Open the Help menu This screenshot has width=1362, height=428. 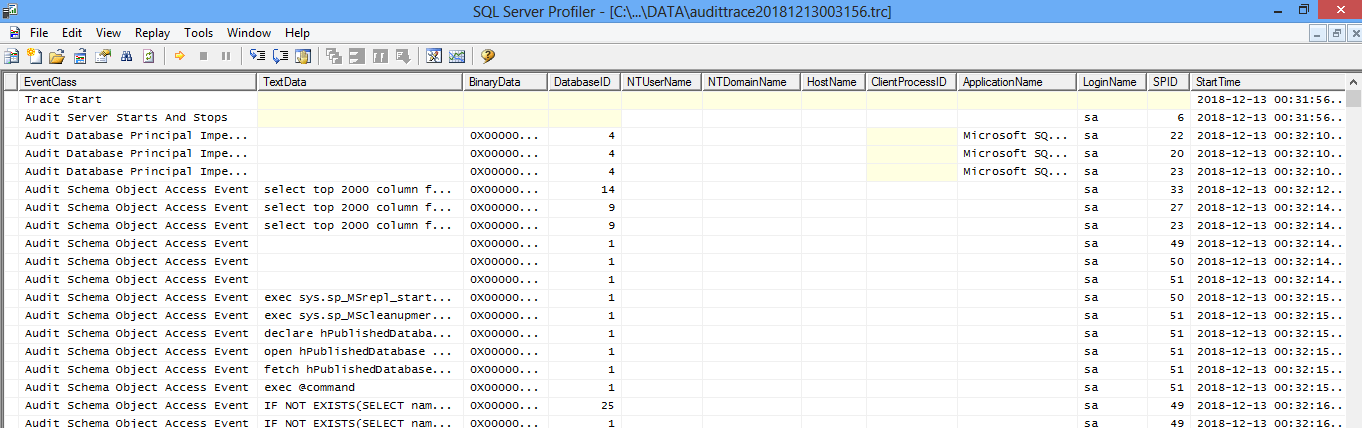(x=297, y=33)
